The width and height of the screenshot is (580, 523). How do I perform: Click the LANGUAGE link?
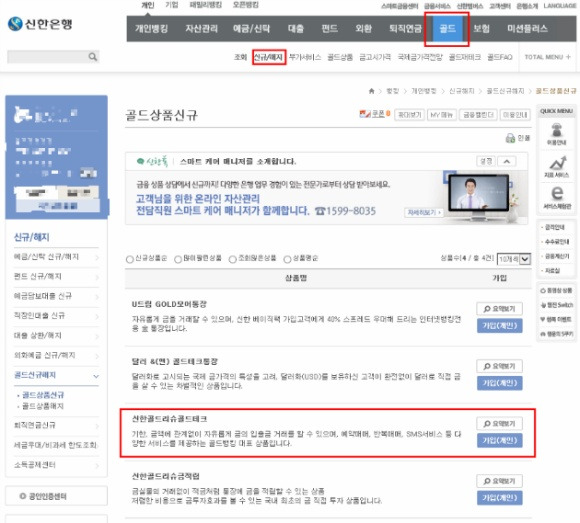559,6
